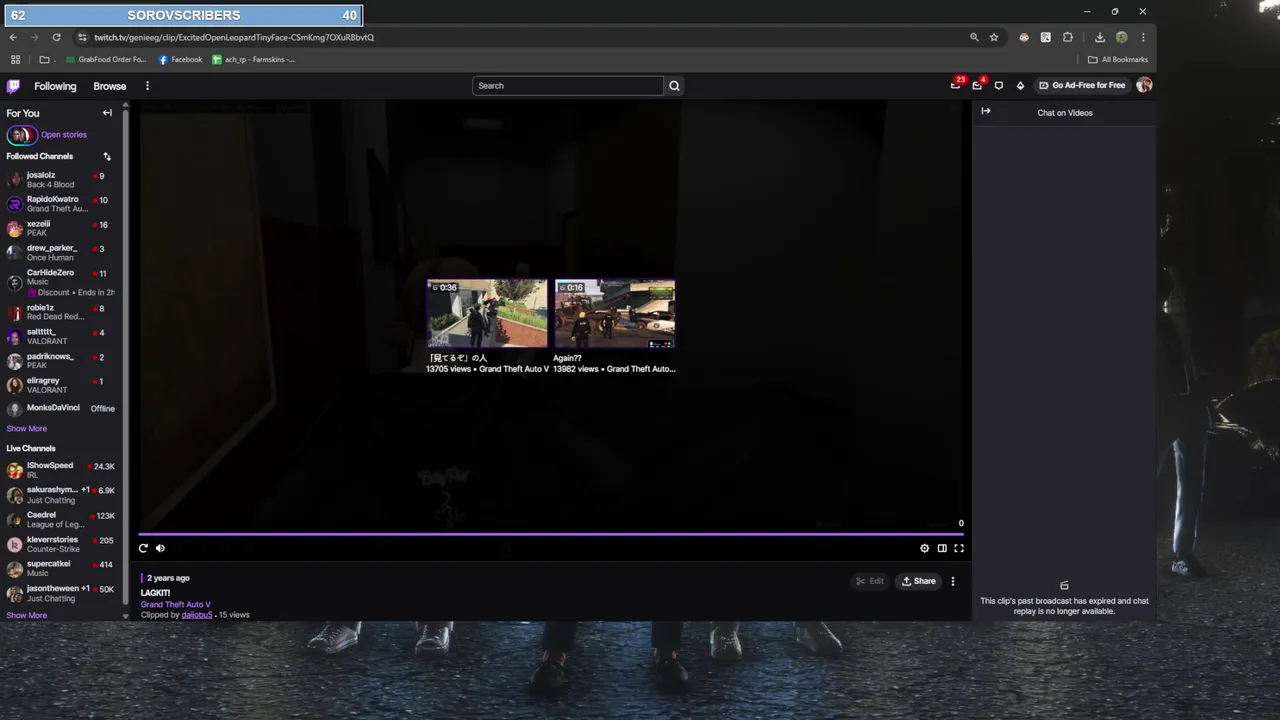View site information icon in address bar
Image resolution: width=1280 pixels, height=720 pixels.
(x=82, y=37)
